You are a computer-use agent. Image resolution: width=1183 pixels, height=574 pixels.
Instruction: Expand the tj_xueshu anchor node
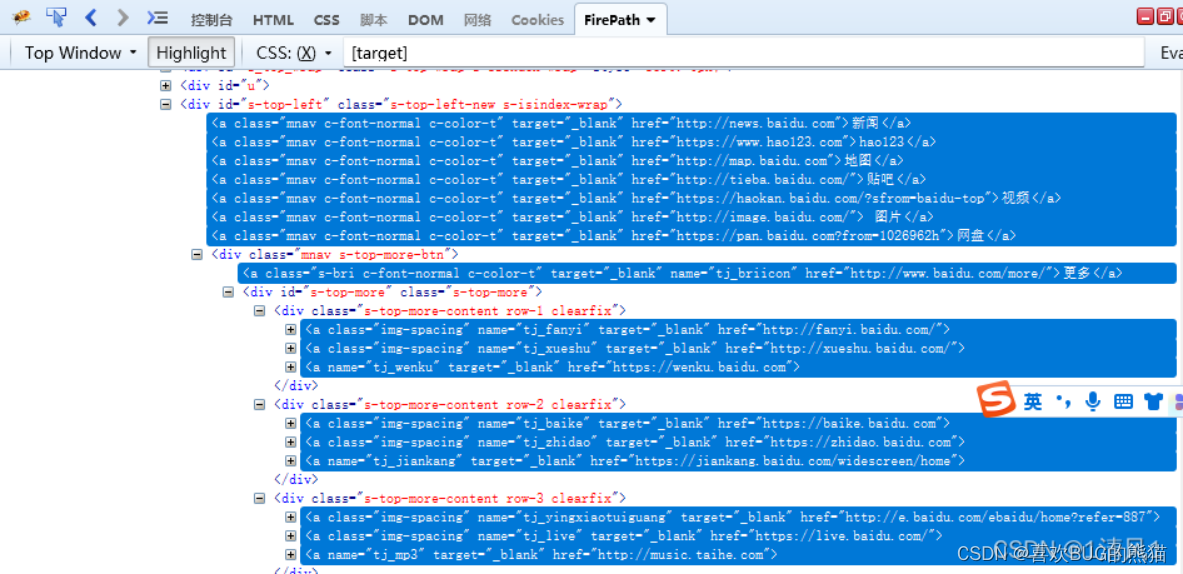(x=290, y=348)
